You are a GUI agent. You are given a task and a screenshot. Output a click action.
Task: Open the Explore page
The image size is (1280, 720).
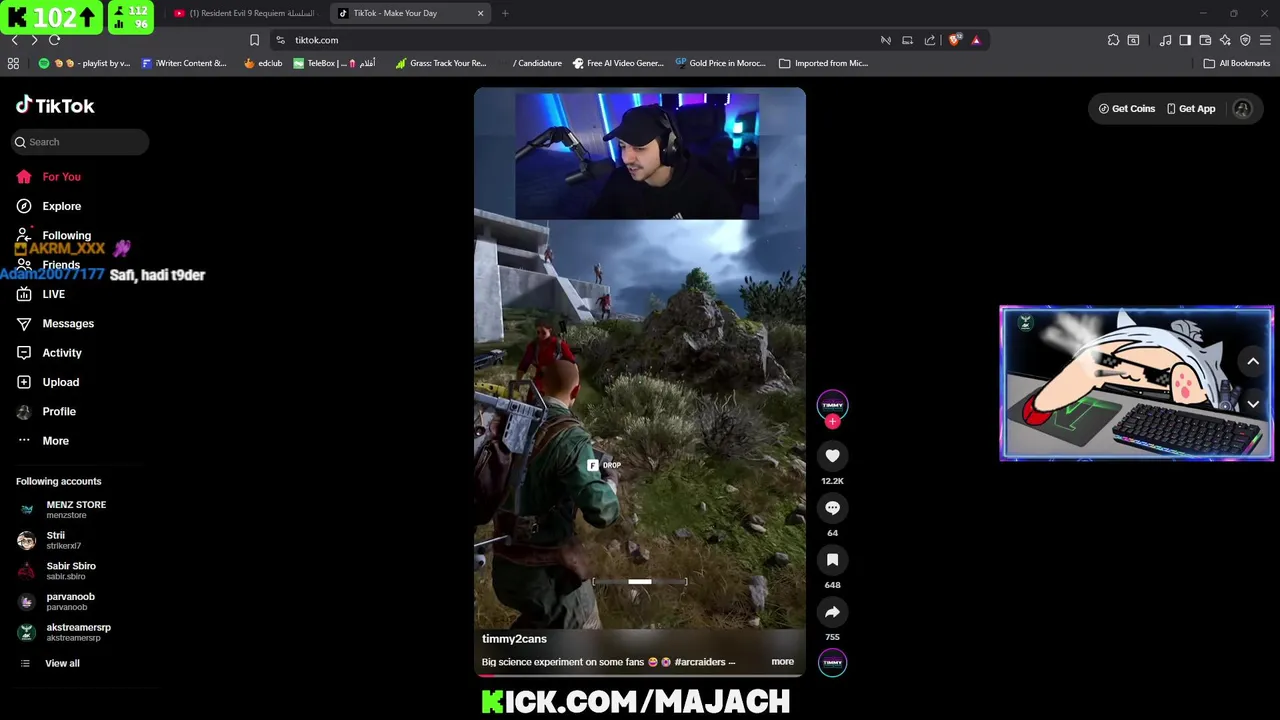(x=49, y=206)
